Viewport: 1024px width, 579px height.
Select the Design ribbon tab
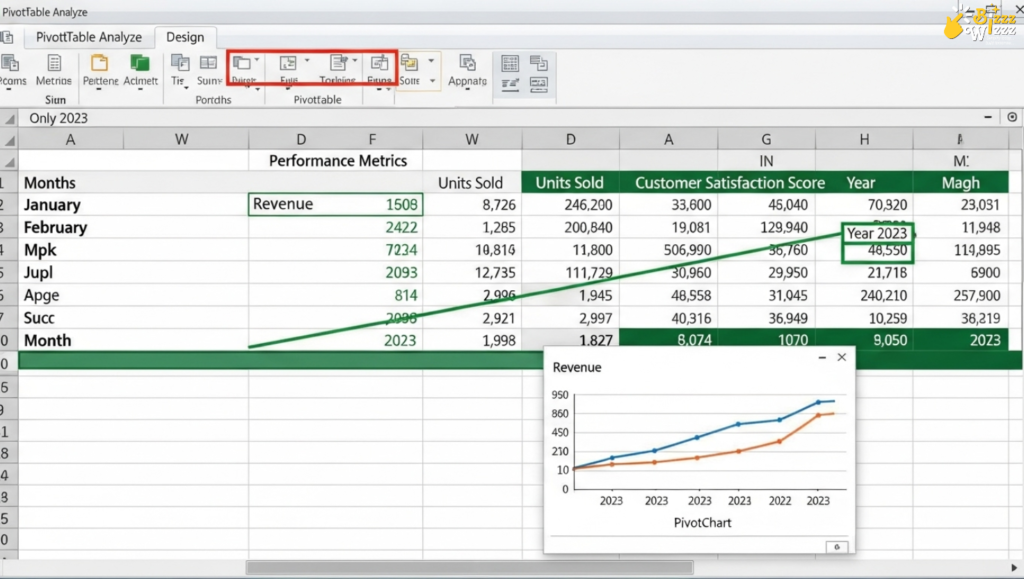click(185, 37)
